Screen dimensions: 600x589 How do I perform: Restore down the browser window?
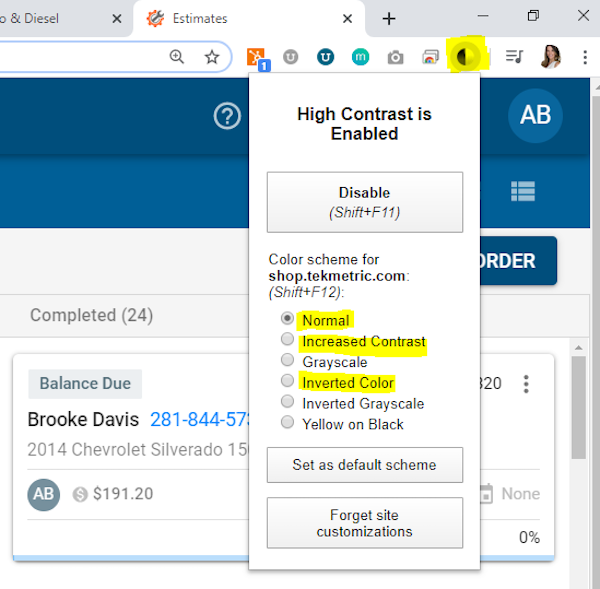(533, 16)
